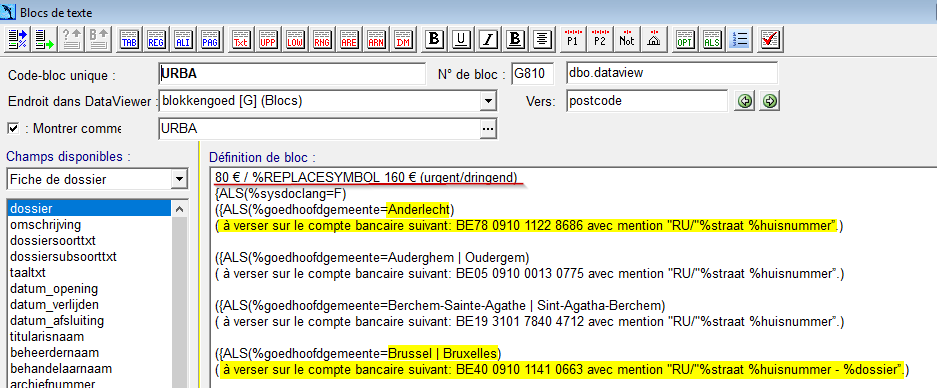Toggle the numbered list toolbar icon

tap(739, 39)
